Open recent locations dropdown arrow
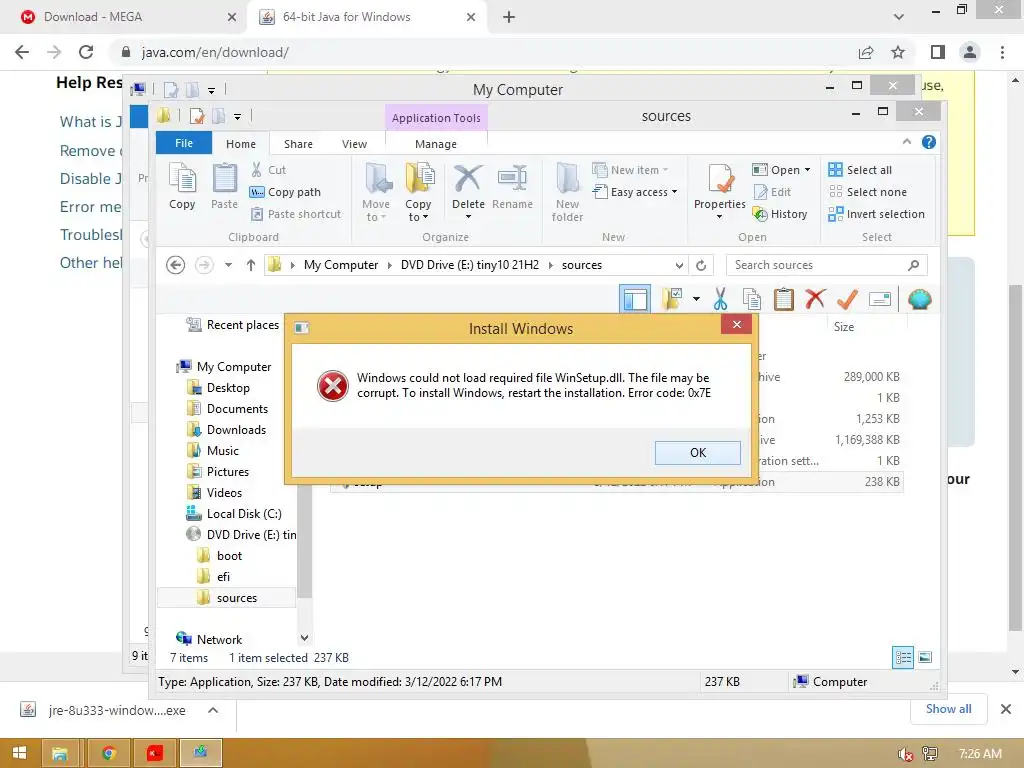The image size is (1024, 768). [x=228, y=265]
